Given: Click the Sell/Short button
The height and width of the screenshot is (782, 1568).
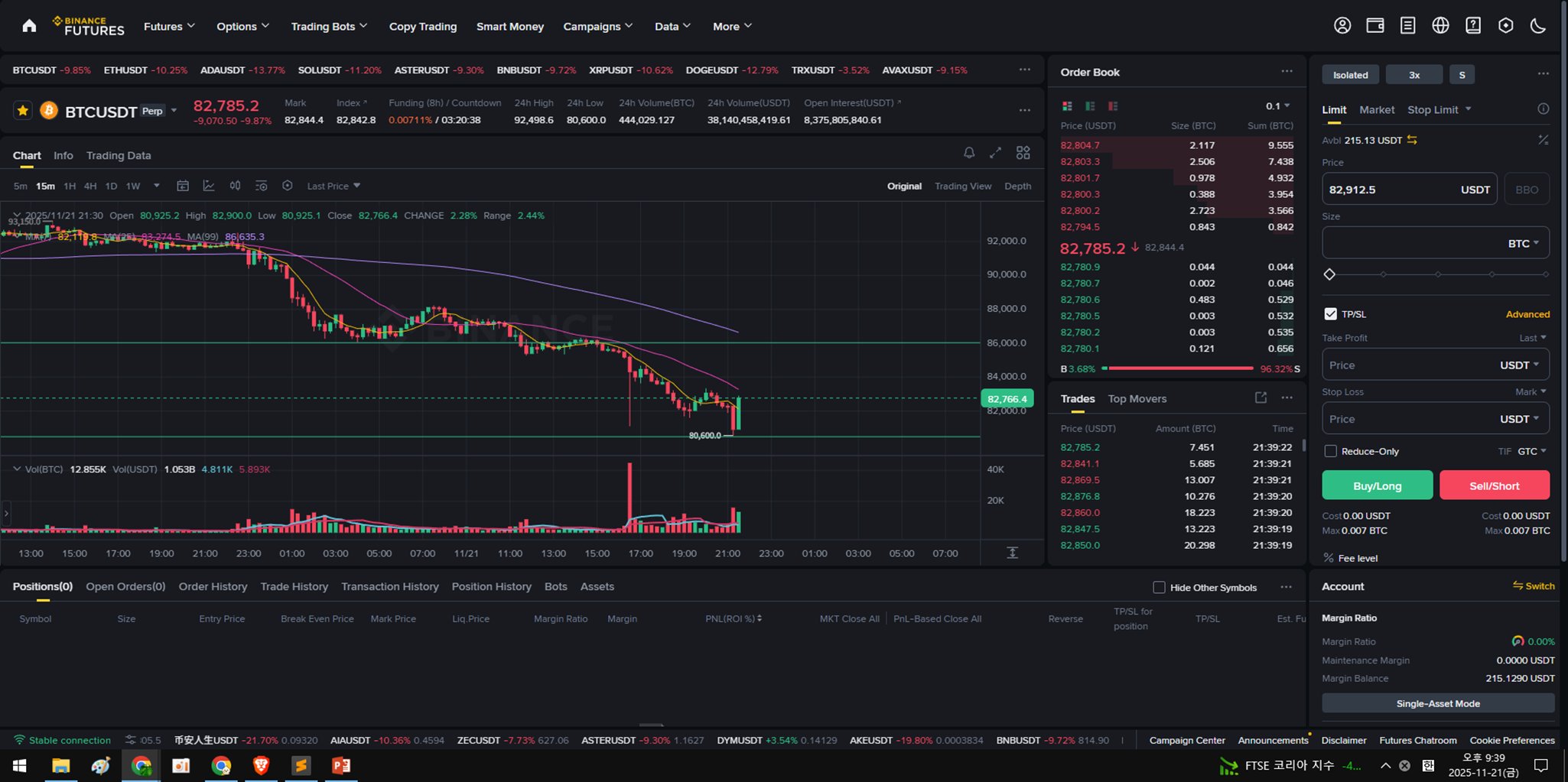Looking at the screenshot, I should pos(1495,485).
